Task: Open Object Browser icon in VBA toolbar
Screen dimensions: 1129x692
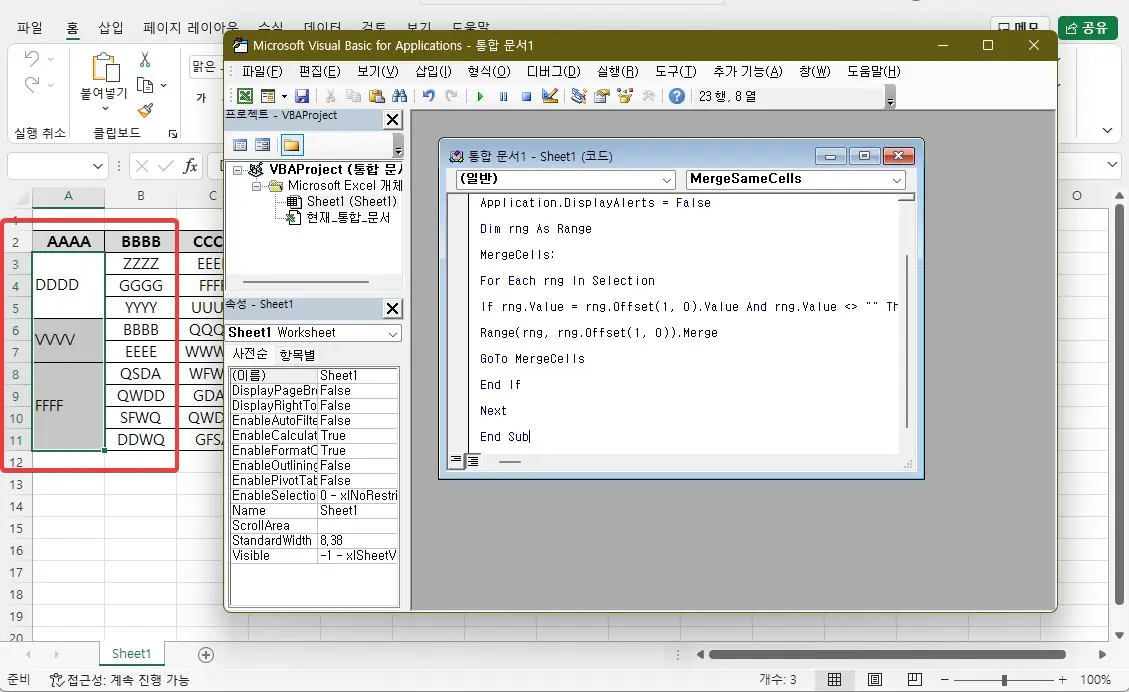Action: tap(624, 96)
